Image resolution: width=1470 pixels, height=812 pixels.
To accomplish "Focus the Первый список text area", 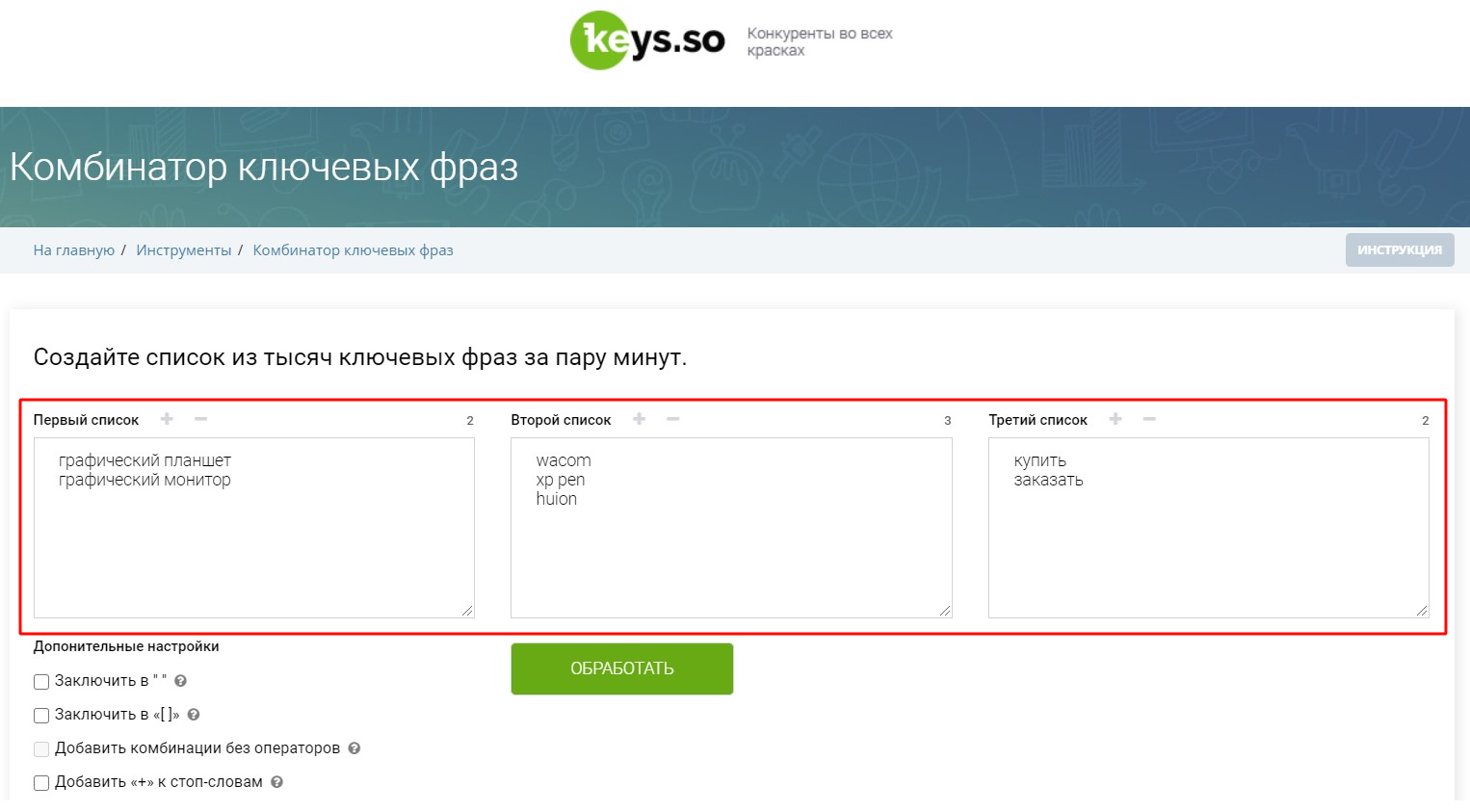I will [254, 528].
